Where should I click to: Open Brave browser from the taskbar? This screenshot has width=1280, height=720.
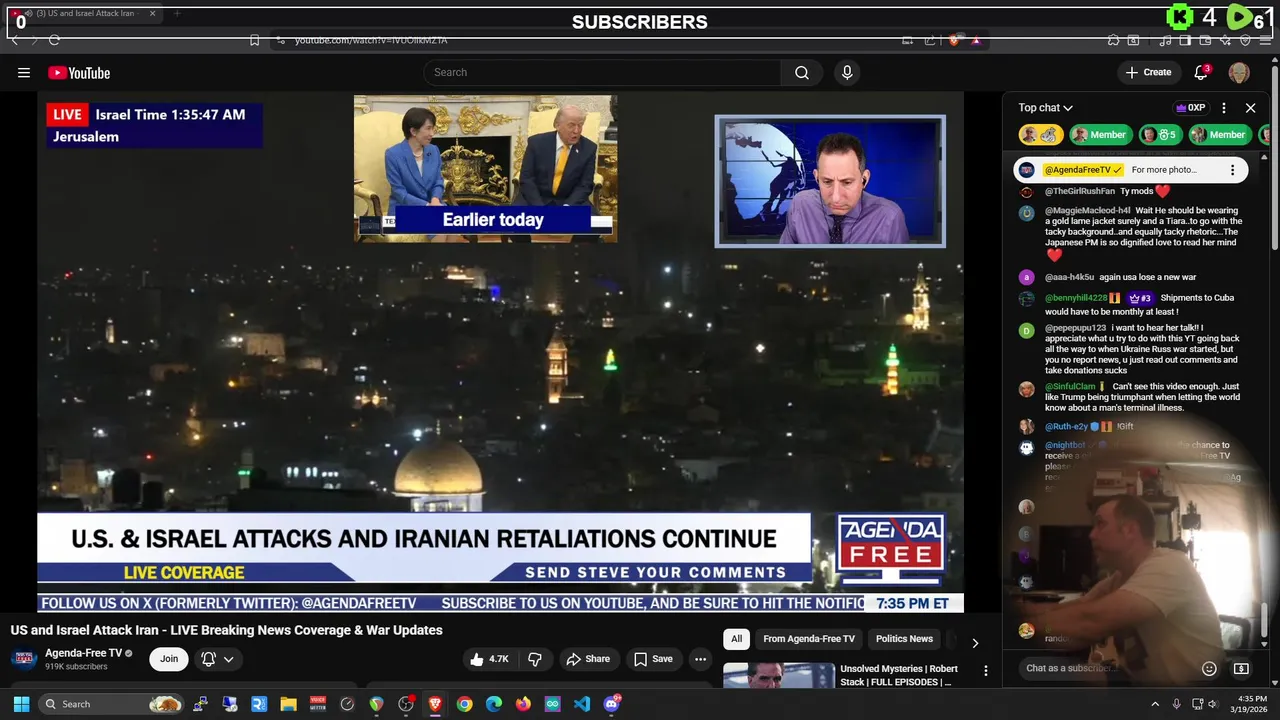435,704
